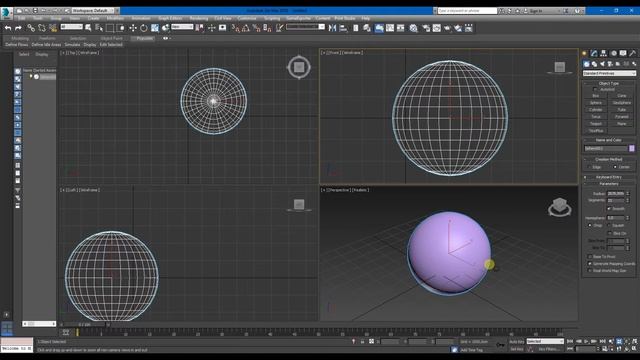Toggle the Spinner Snap tool
Image resolution: width=640 pixels, height=360 pixels.
[267, 28]
